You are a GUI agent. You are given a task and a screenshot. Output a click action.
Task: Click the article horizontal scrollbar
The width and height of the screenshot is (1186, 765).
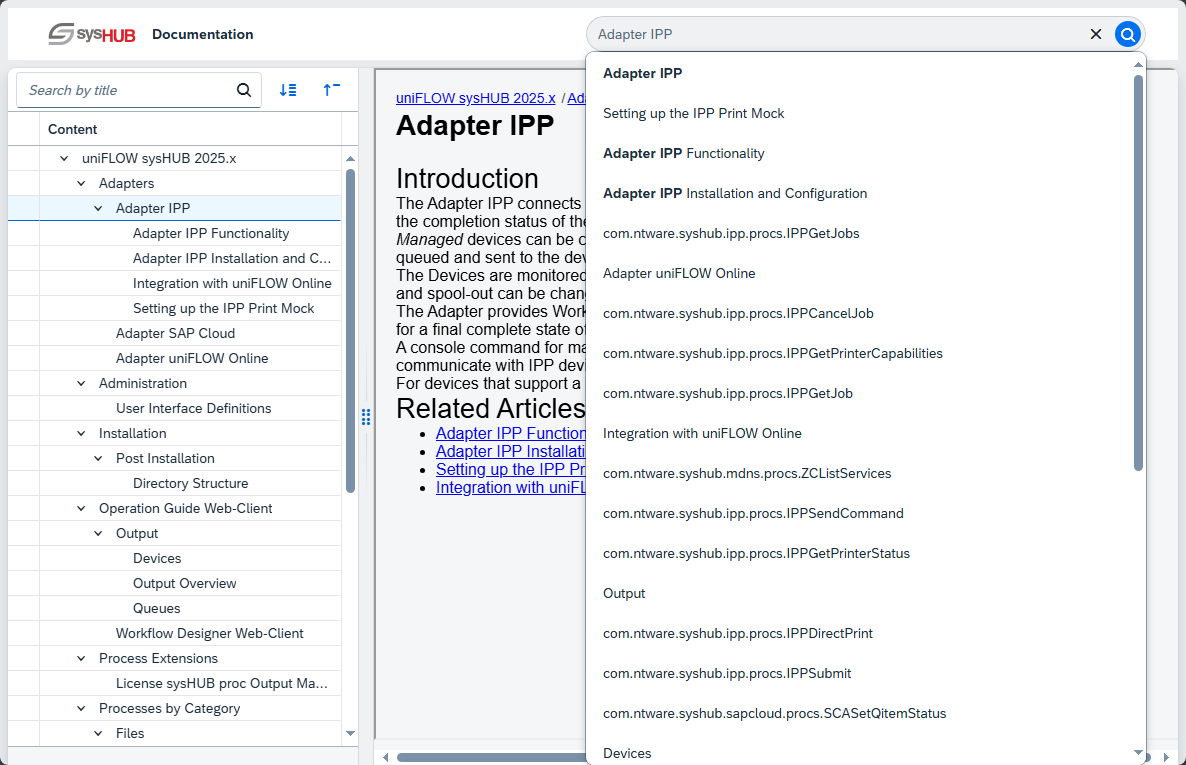point(492,757)
